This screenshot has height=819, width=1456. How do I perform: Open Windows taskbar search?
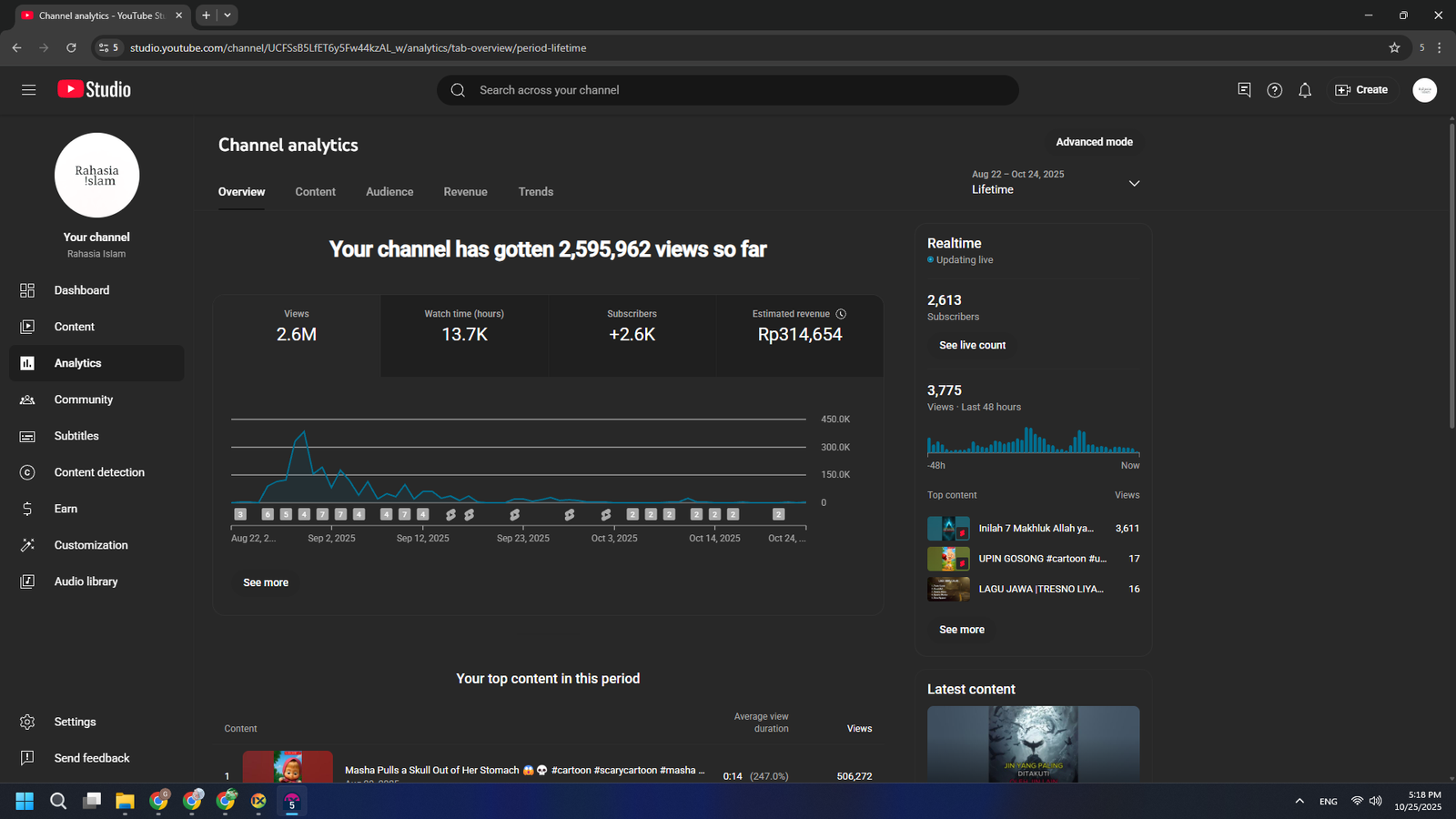pos(58,801)
